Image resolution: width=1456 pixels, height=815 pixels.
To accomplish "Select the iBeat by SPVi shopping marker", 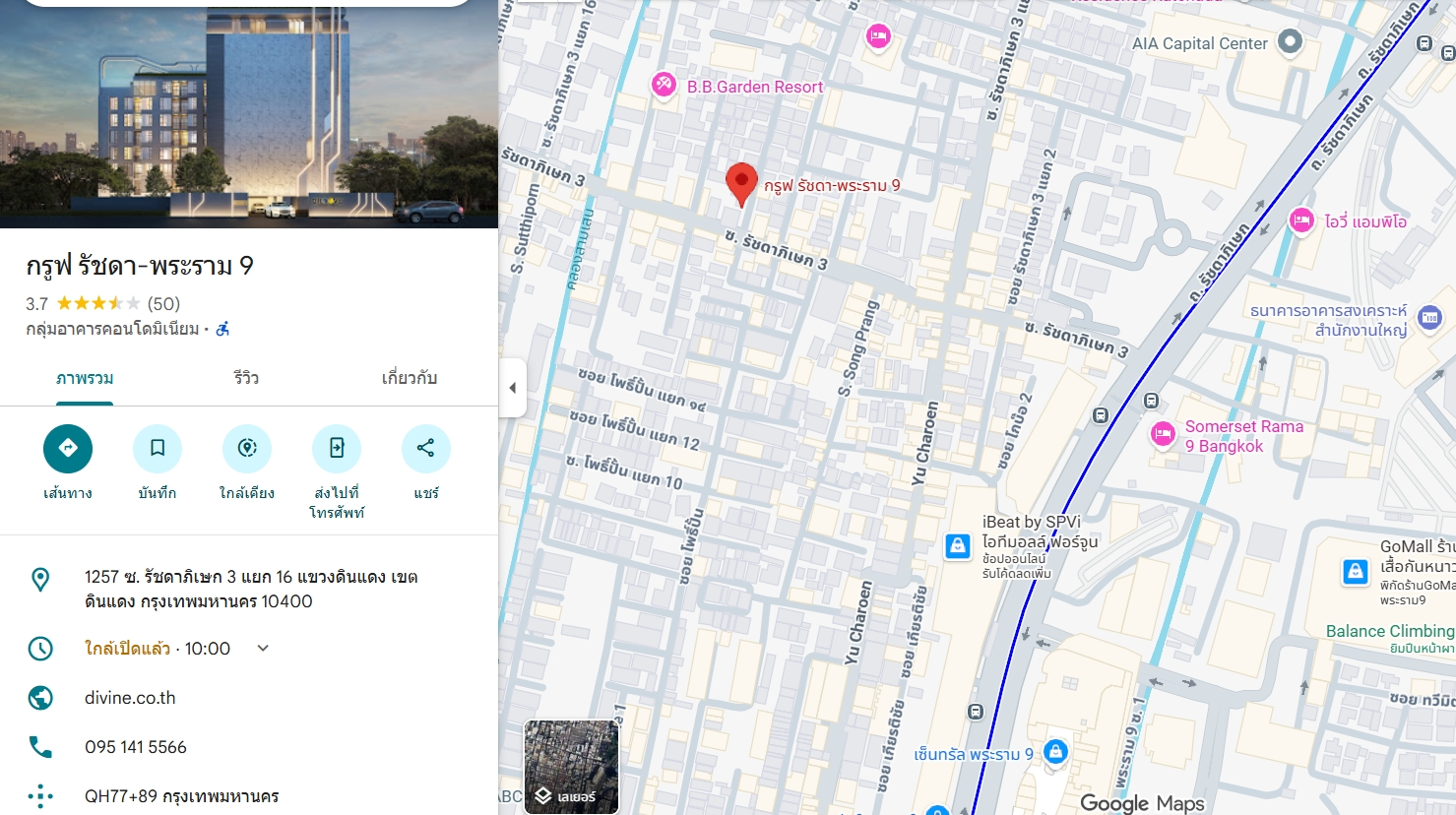I will [x=958, y=546].
